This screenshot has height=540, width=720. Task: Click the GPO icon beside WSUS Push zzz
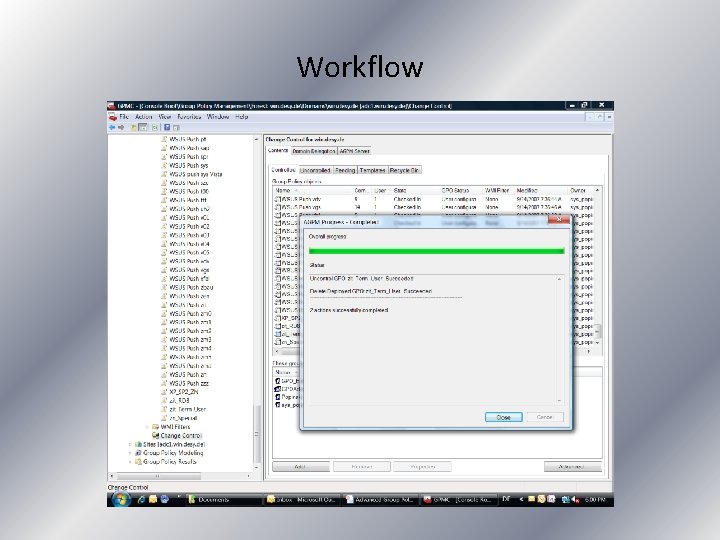click(164, 383)
